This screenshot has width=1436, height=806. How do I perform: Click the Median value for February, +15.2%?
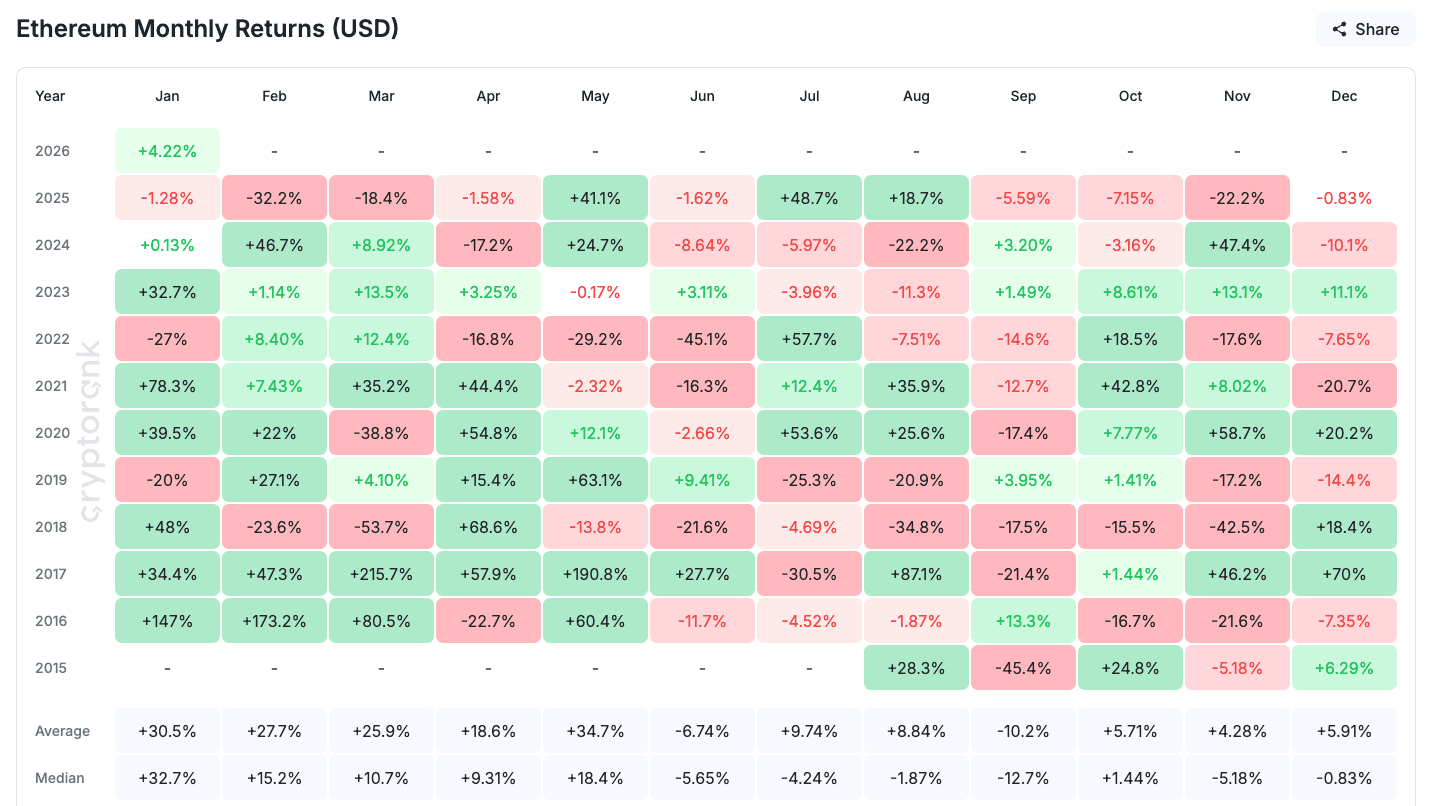pos(274,778)
